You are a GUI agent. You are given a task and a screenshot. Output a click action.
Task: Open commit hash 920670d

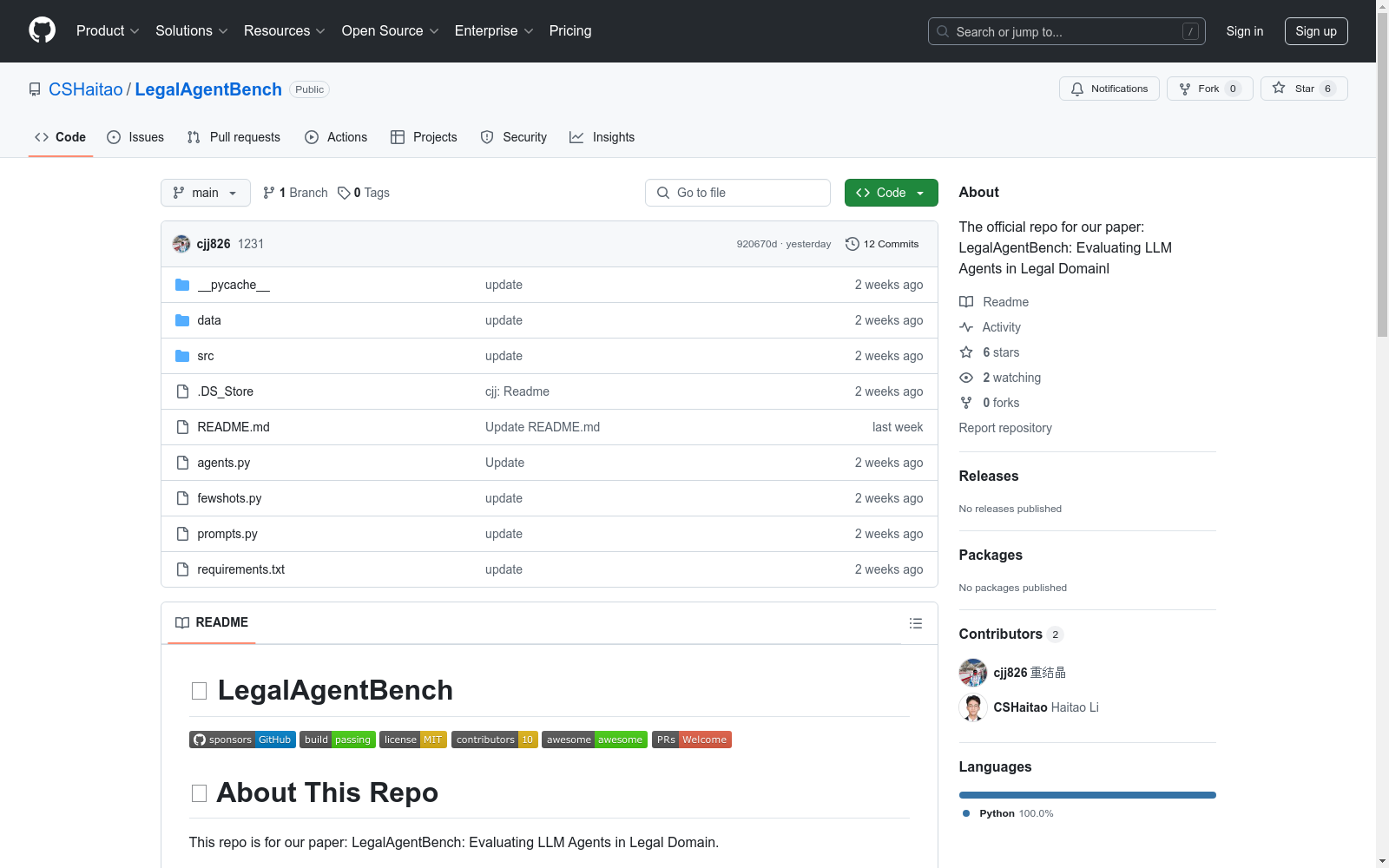(757, 244)
